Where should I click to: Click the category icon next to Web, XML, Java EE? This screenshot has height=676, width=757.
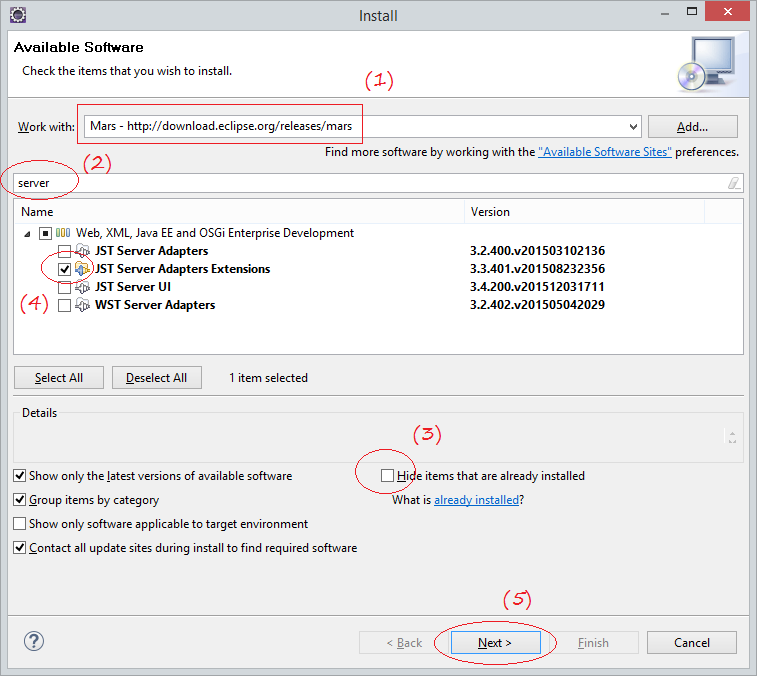point(63,233)
